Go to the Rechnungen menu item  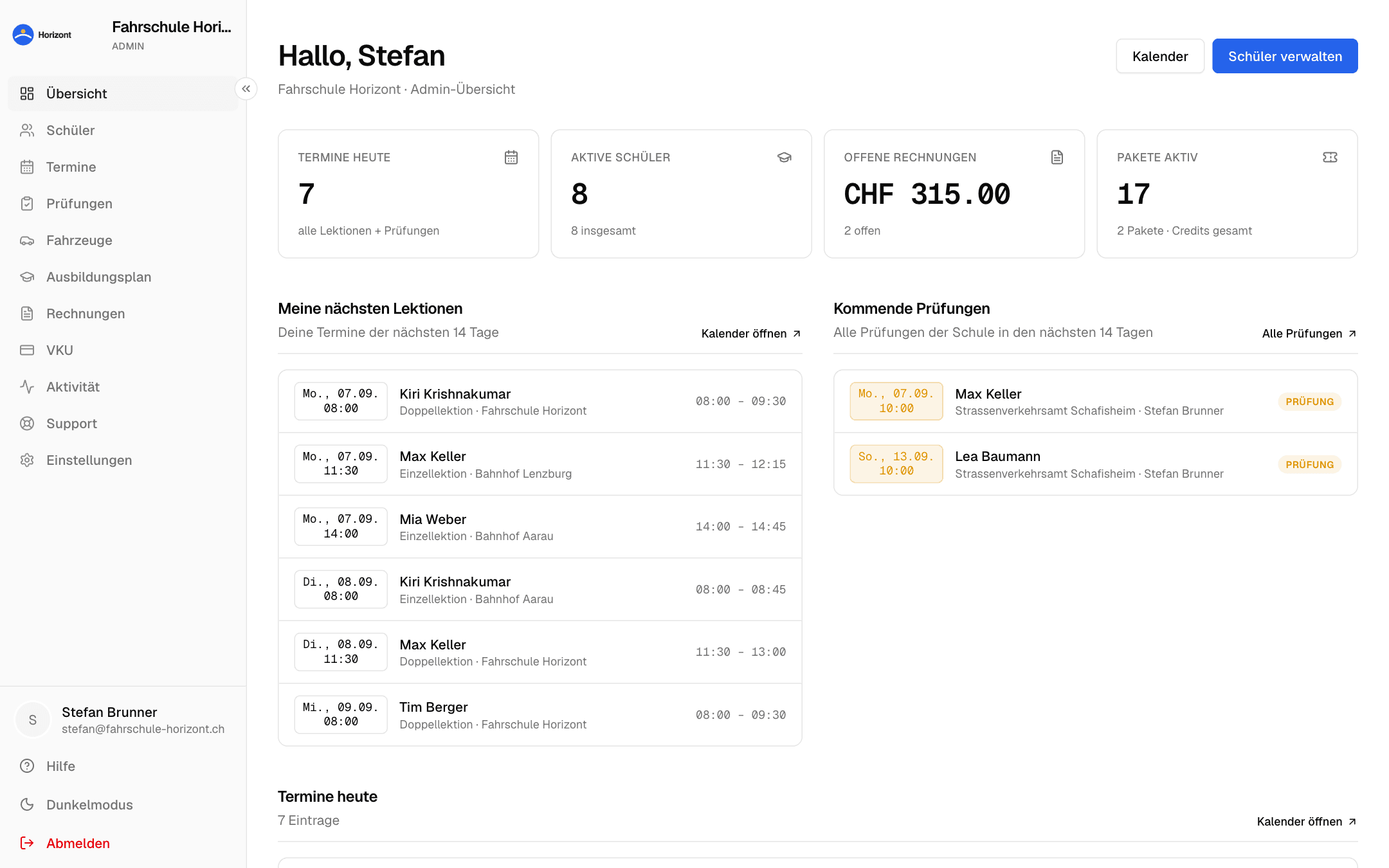point(123,314)
